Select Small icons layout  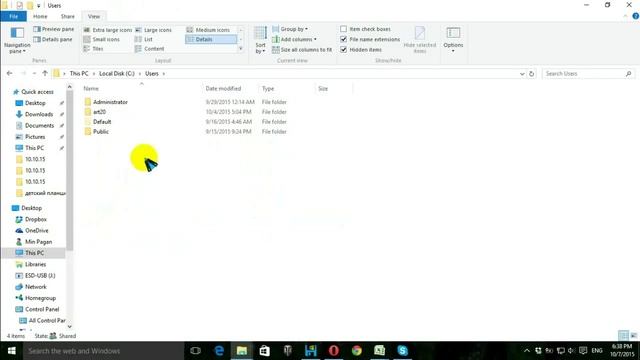pyautogui.click(x=102, y=39)
